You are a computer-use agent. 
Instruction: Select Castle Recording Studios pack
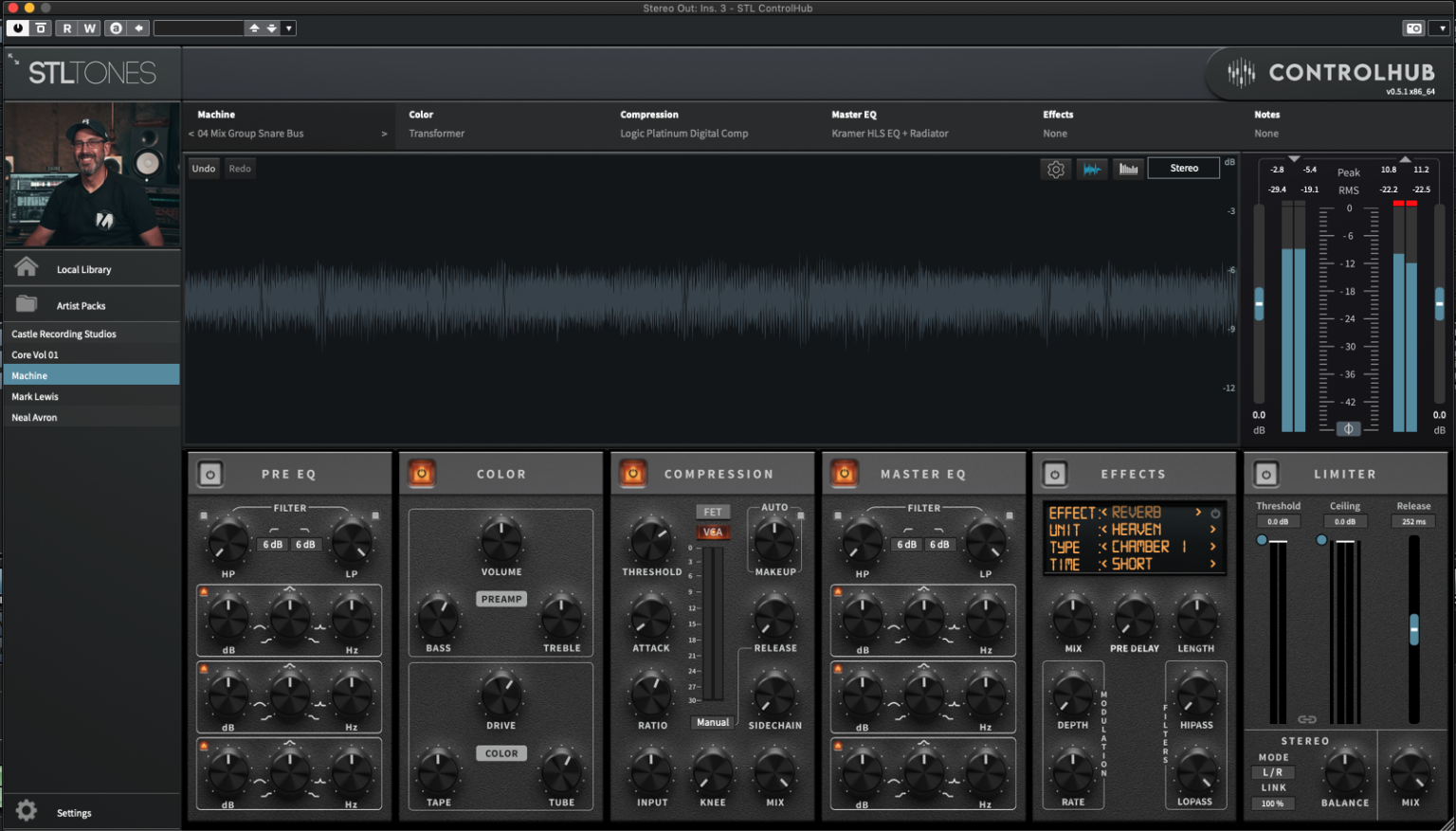64,334
